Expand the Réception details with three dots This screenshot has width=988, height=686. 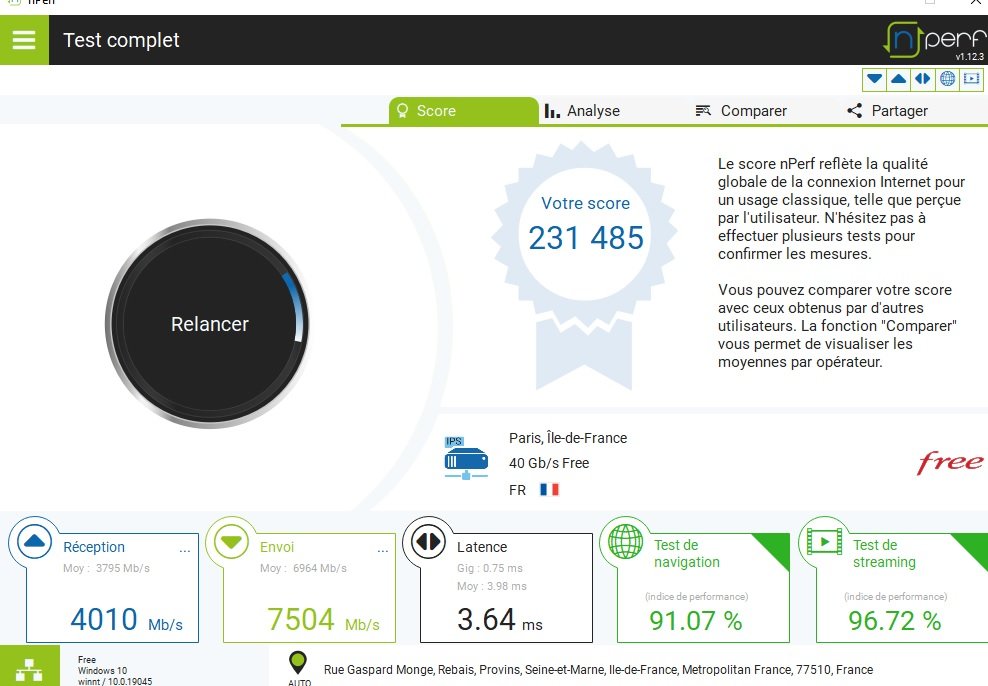184,549
